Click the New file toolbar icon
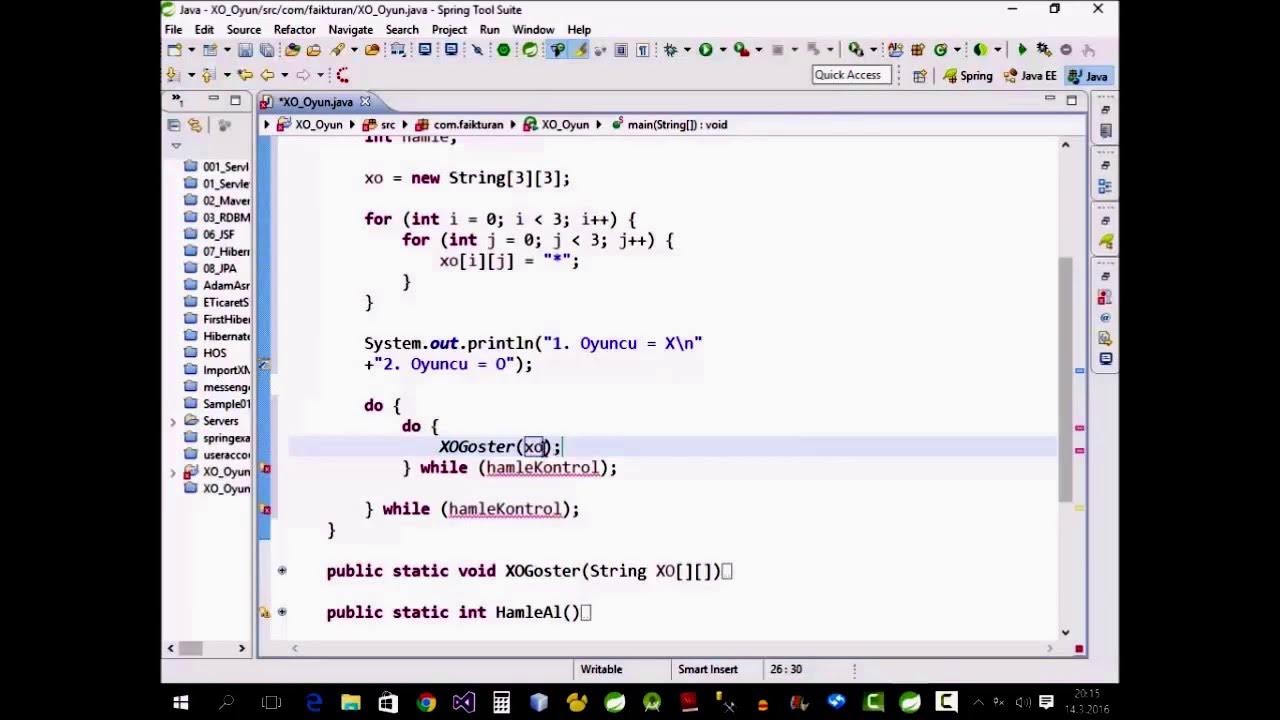This screenshot has height=720, width=1280. click(x=174, y=50)
